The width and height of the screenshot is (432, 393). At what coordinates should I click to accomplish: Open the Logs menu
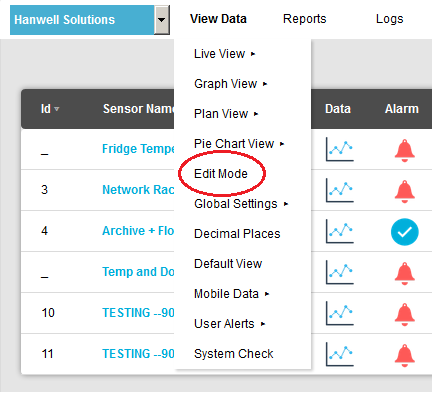pos(389,19)
